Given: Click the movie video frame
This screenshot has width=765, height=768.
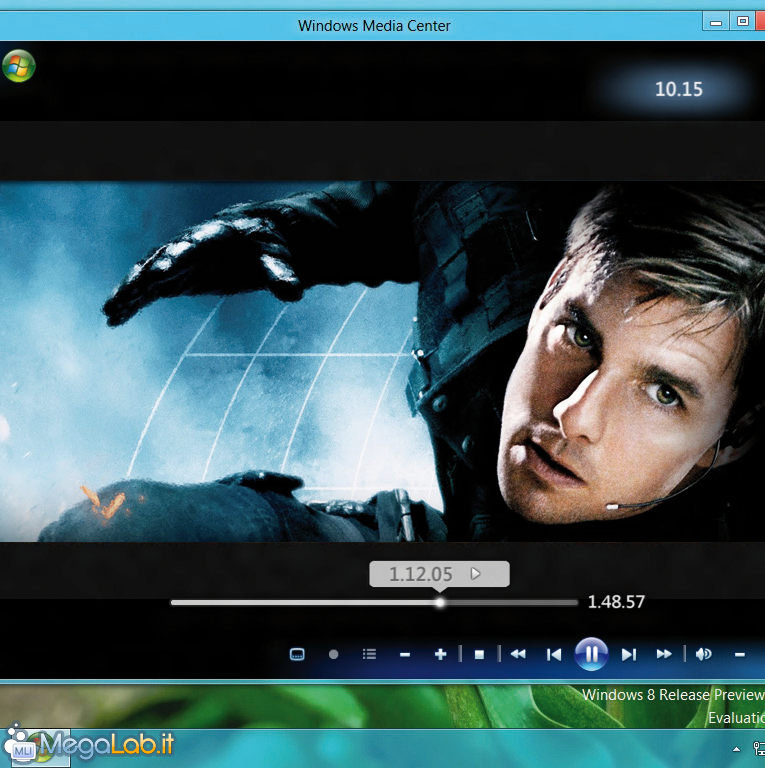Looking at the screenshot, I should (x=382, y=361).
